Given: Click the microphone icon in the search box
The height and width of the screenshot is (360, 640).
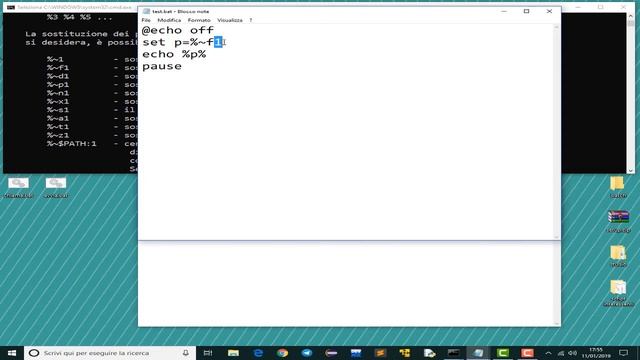Looking at the screenshot, I should [186, 353].
